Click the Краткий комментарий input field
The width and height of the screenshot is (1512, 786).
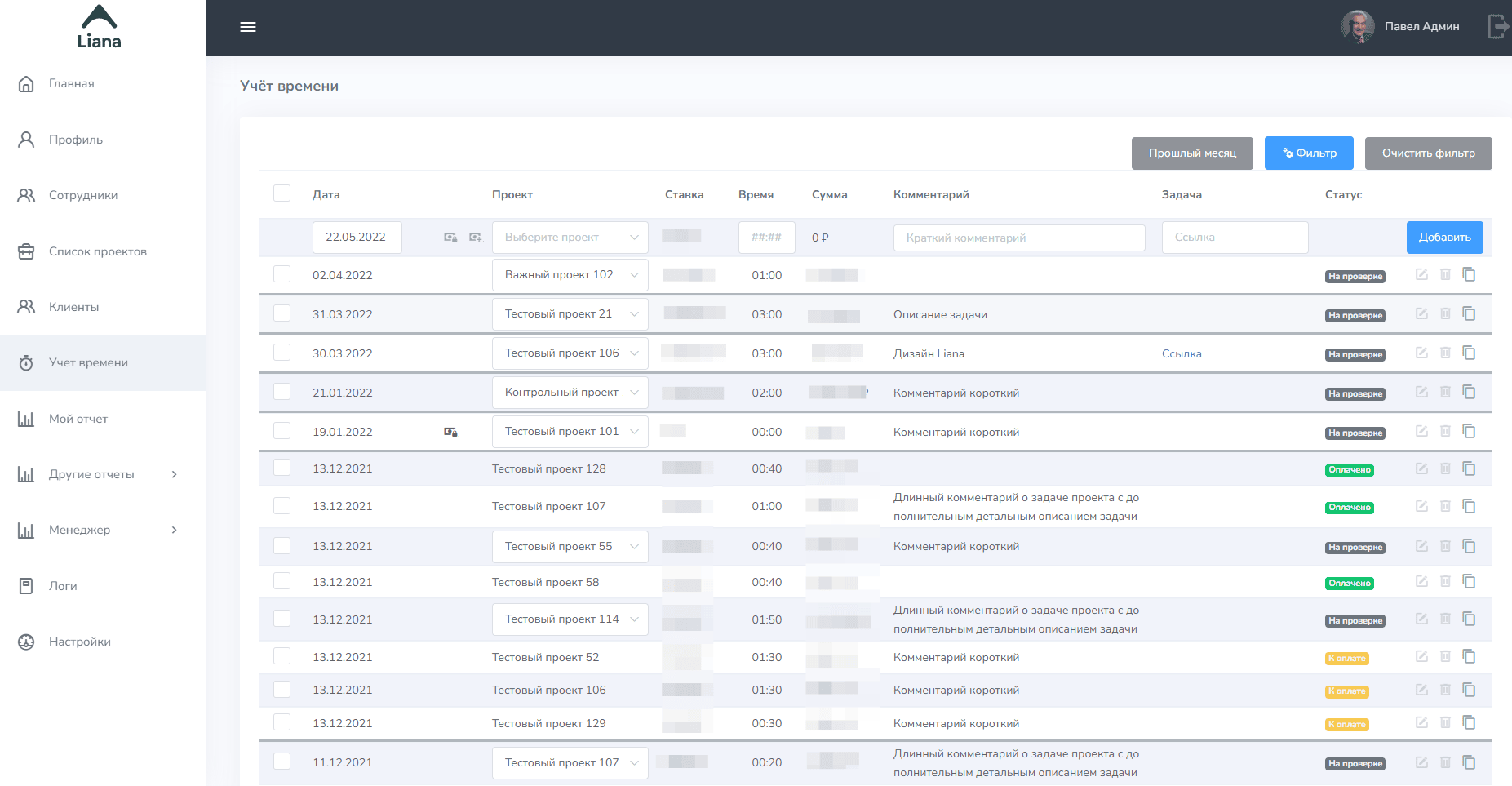tap(1018, 238)
